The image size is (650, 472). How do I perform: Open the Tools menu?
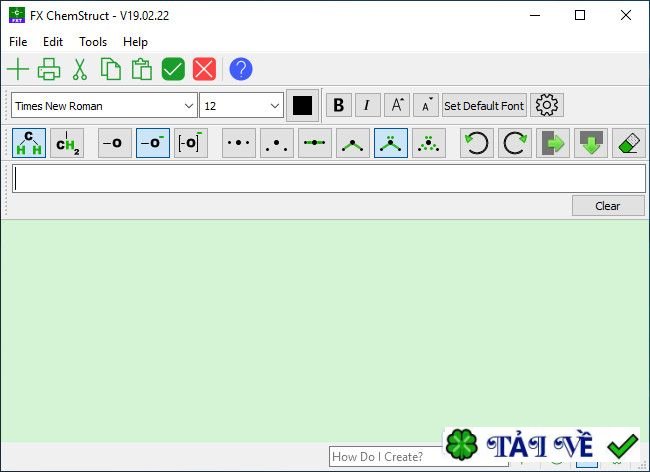[x=93, y=42]
